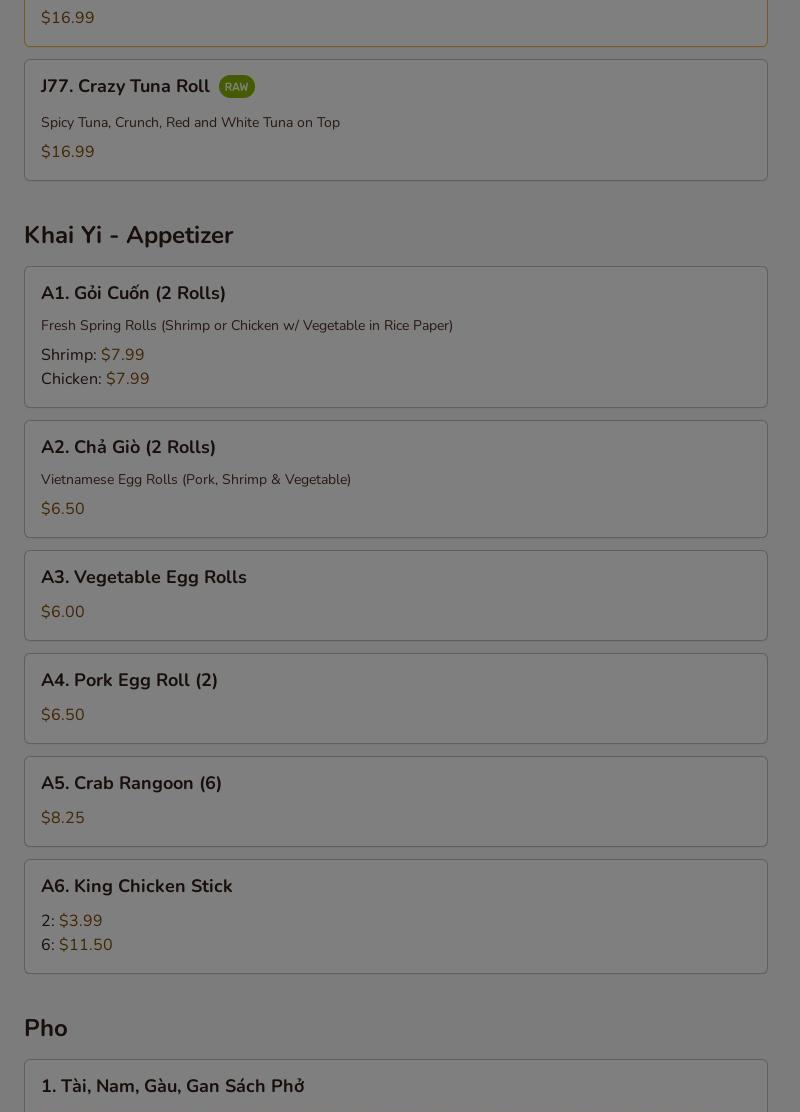The image size is (800, 1112).
Task: Open J77. Crazy Tuna Roll item
Action: [x=396, y=120]
